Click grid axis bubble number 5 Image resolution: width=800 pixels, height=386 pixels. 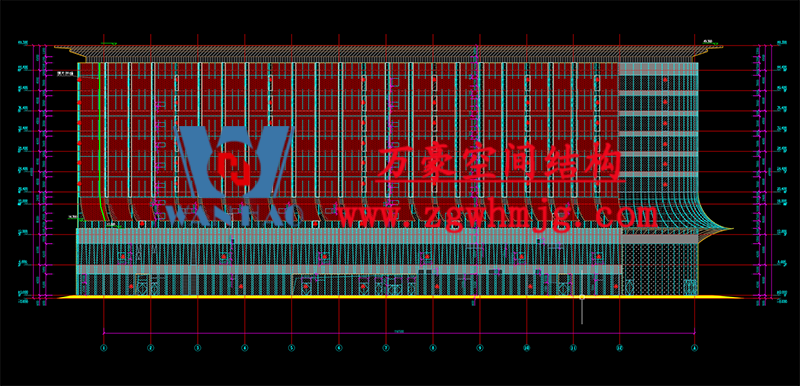point(291,348)
